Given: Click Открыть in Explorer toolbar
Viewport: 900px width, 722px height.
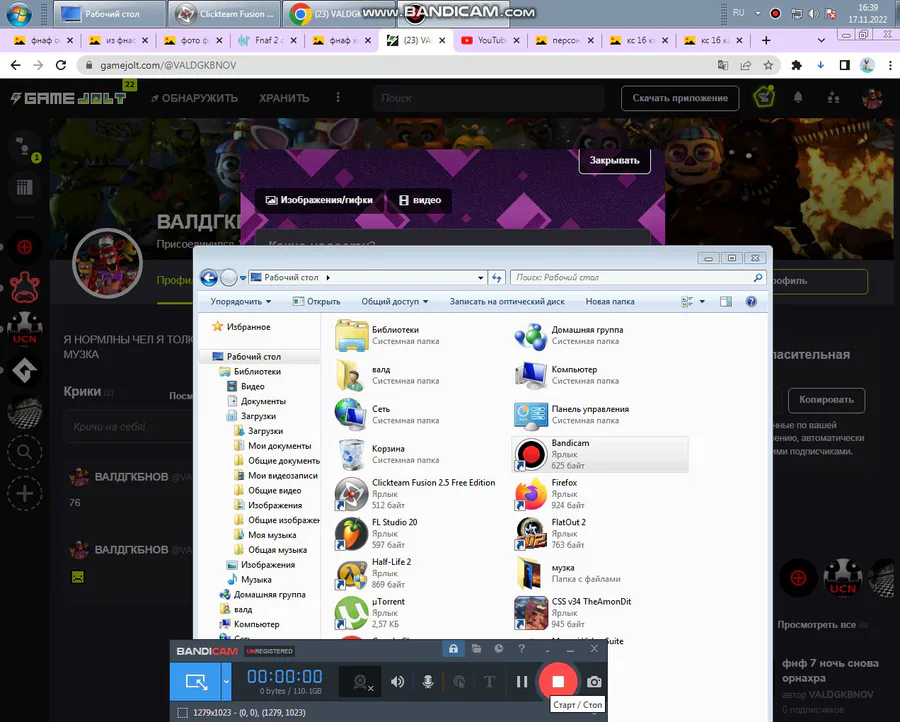Looking at the screenshot, I should click(x=316, y=301).
